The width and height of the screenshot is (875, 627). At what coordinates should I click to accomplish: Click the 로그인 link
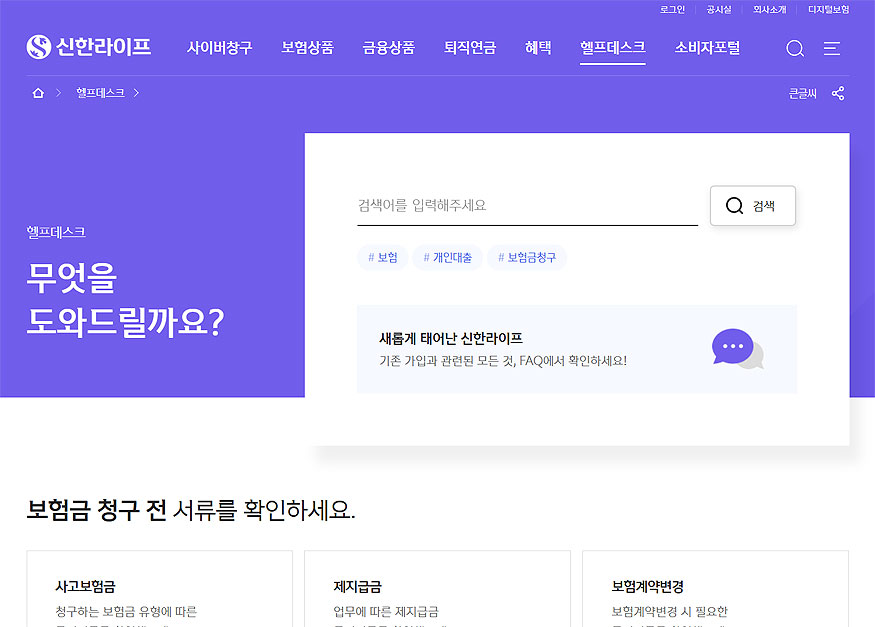(x=672, y=9)
